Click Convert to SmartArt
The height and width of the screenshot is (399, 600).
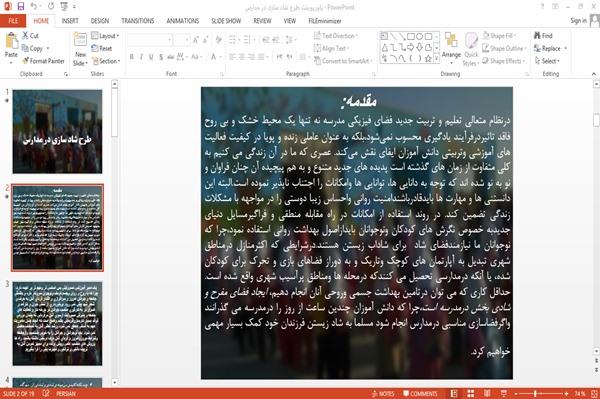point(342,61)
